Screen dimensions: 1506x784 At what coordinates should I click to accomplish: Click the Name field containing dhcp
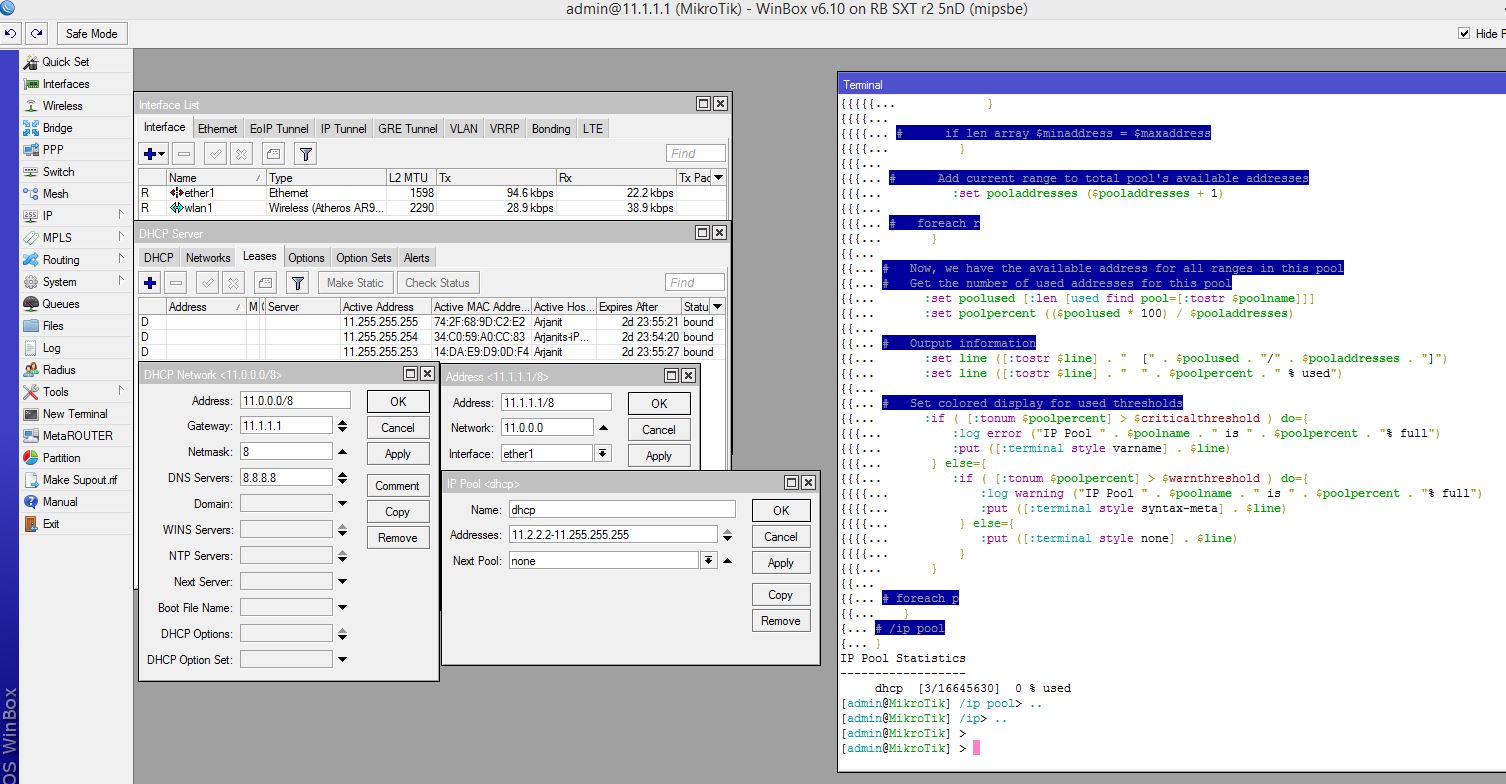click(x=622, y=509)
